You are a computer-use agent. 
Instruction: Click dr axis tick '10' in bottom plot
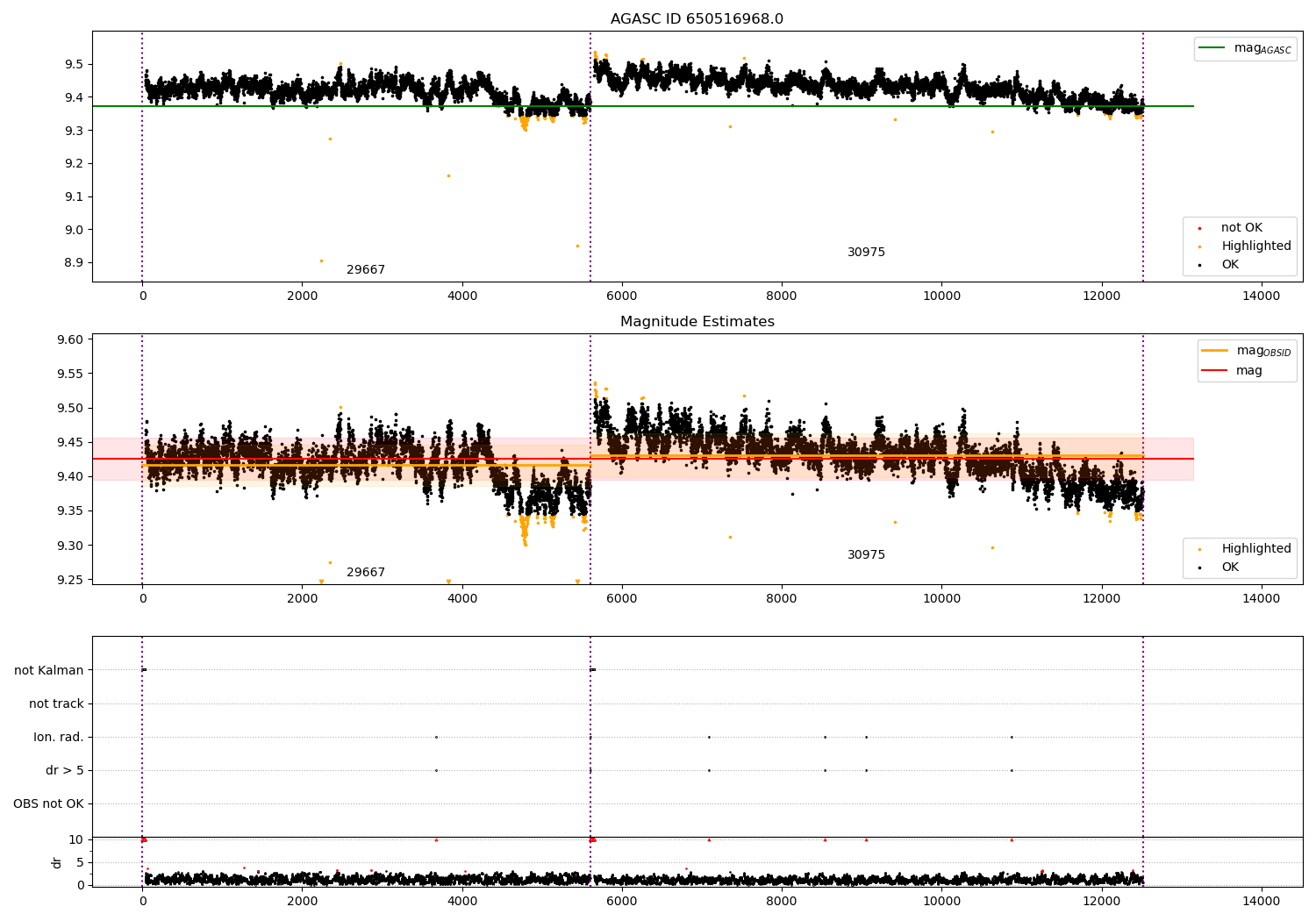[x=76, y=839]
